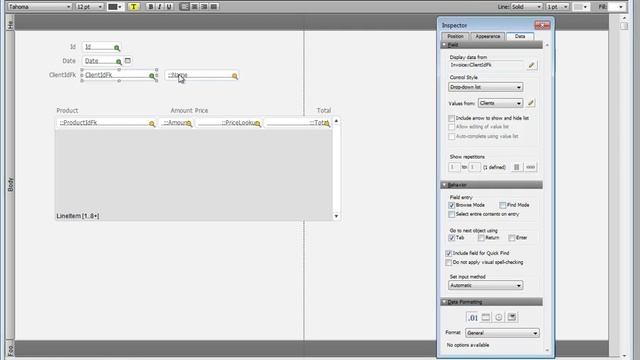The image size is (640, 360).
Task: Select Inspector Data tab
Action: pyautogui.click(x=520, y=36)
